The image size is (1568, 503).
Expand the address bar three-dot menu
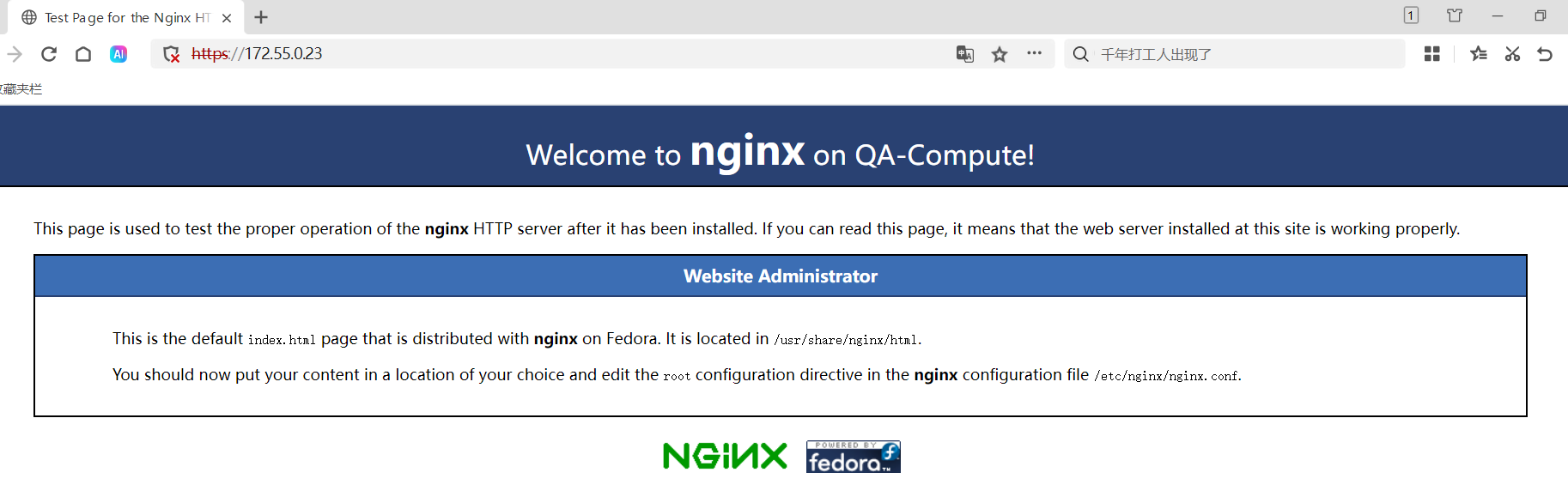point(1034,53)
